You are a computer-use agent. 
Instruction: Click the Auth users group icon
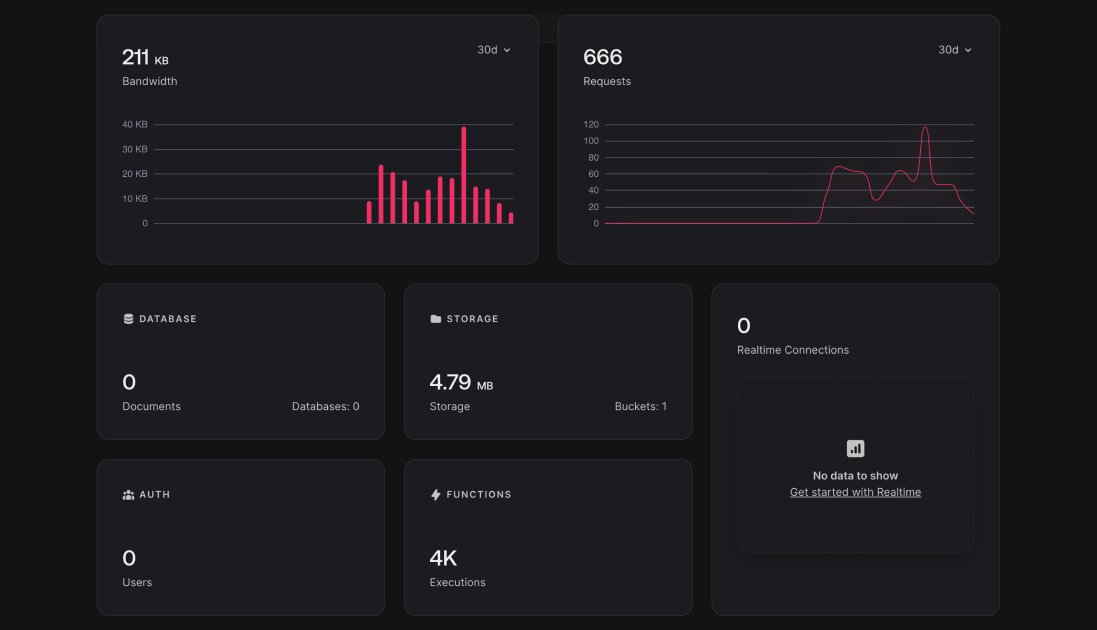coord(128,495)
